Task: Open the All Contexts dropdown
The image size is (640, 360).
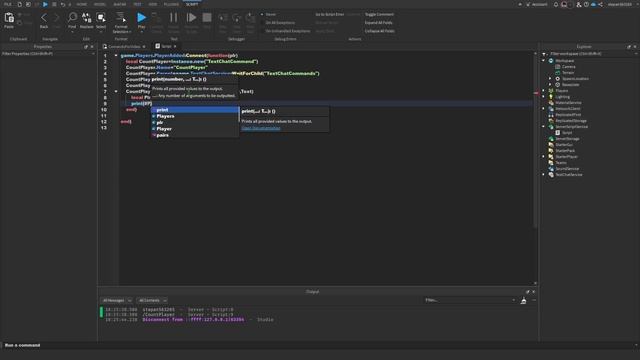Action: point(152,300)
